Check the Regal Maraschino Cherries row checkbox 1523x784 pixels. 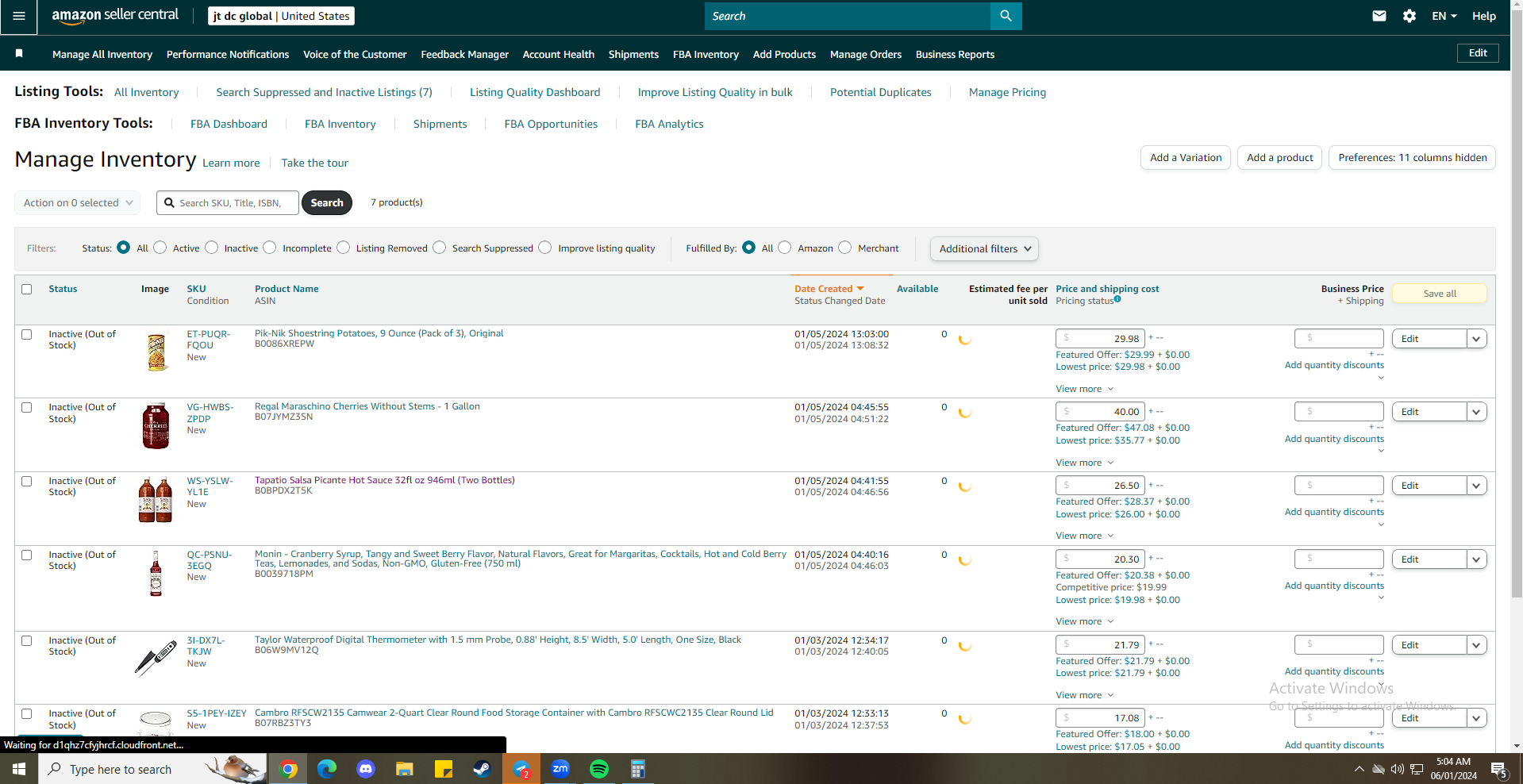tap(27, 407)
